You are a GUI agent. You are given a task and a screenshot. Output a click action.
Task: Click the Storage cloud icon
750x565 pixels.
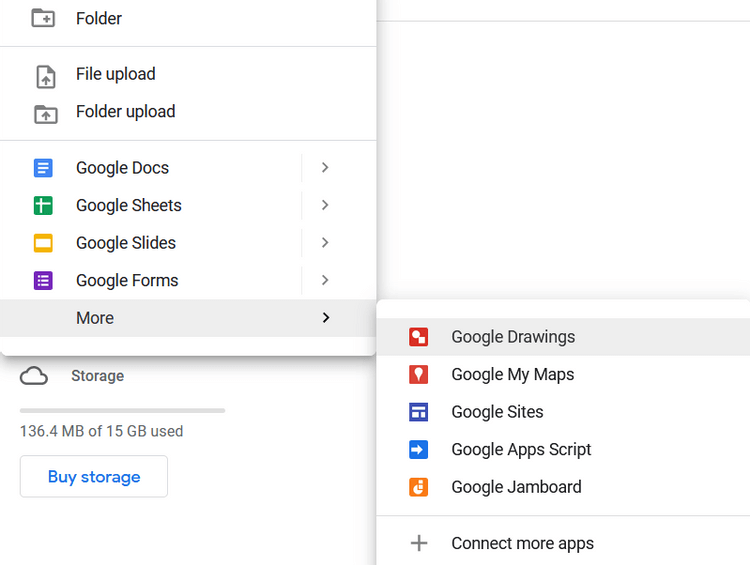click(33, 376)
